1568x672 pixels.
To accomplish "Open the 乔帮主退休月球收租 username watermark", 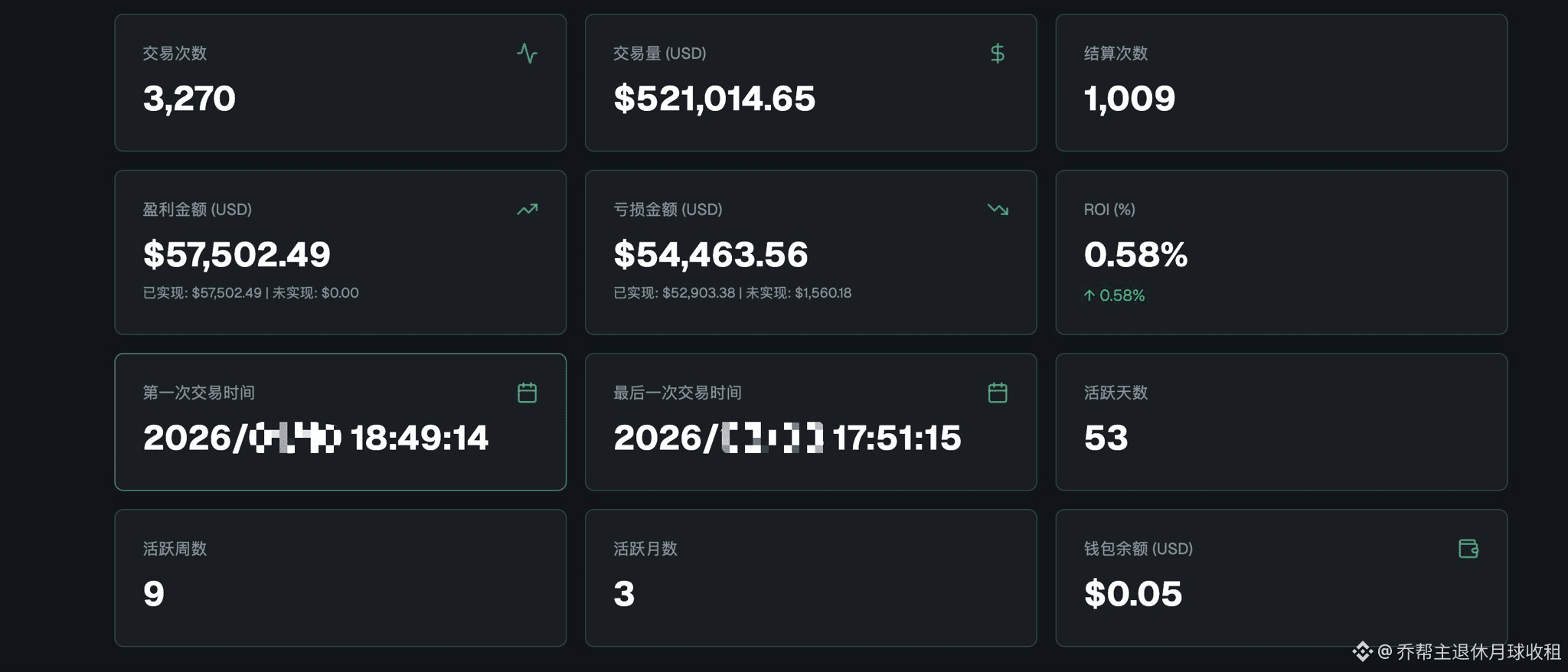I will (1478, 651).
